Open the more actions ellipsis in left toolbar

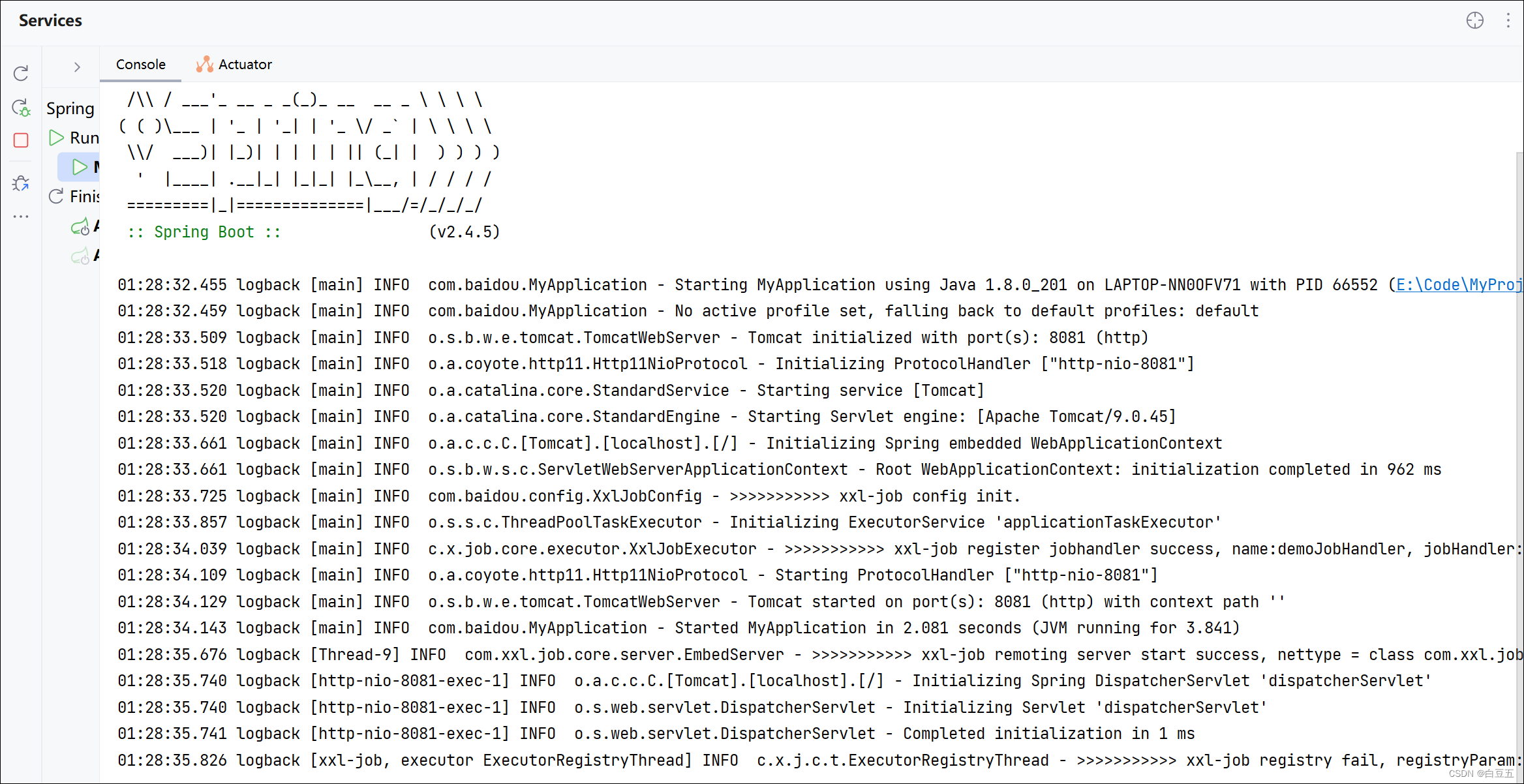pyautogui.click(x=21, y=217)
